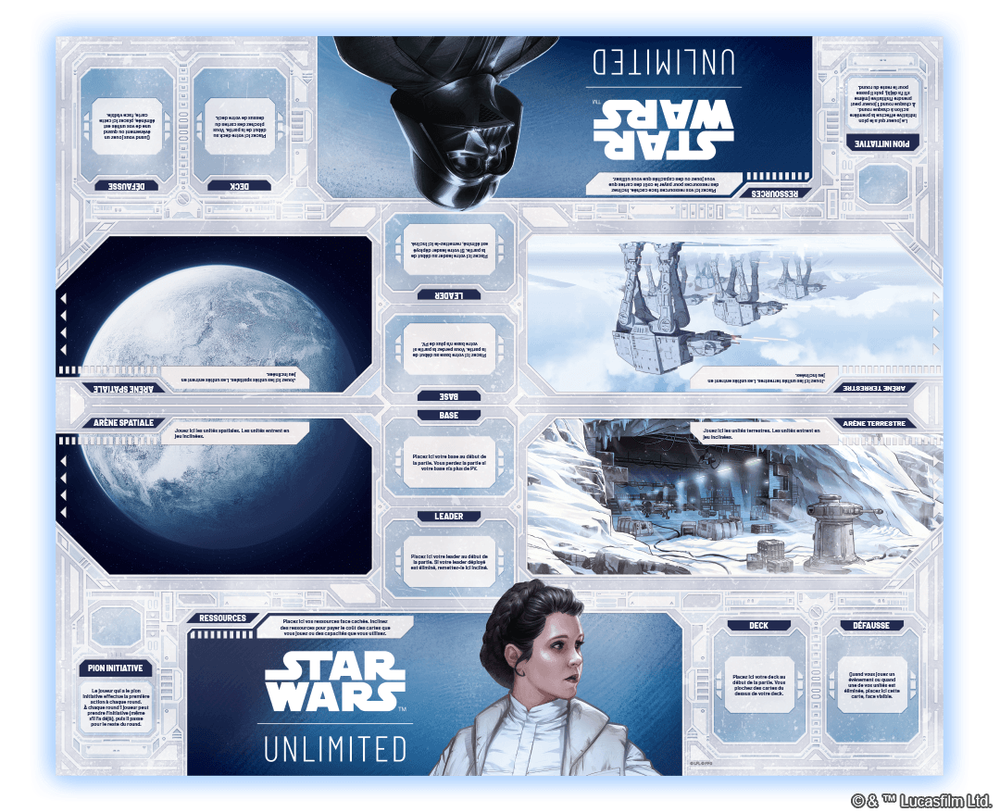Image resolution: width=1000 pixels, height=811 pixels.
Task: Click the upright Star Wars logo
Action: click(x=334, y=683)
